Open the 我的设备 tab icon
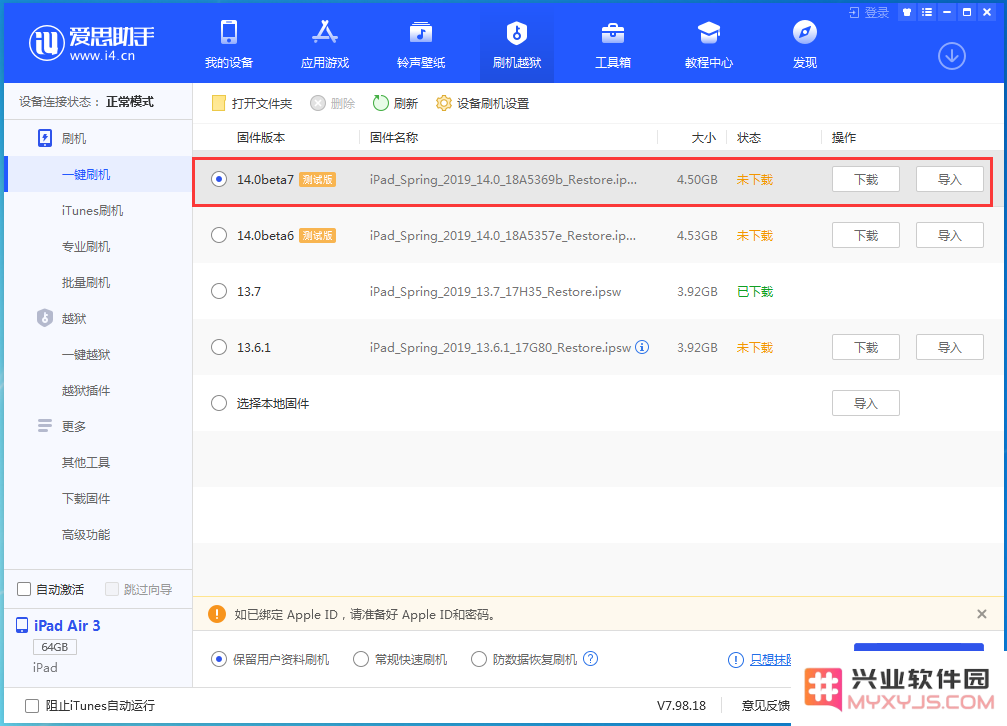 (229, 32)
